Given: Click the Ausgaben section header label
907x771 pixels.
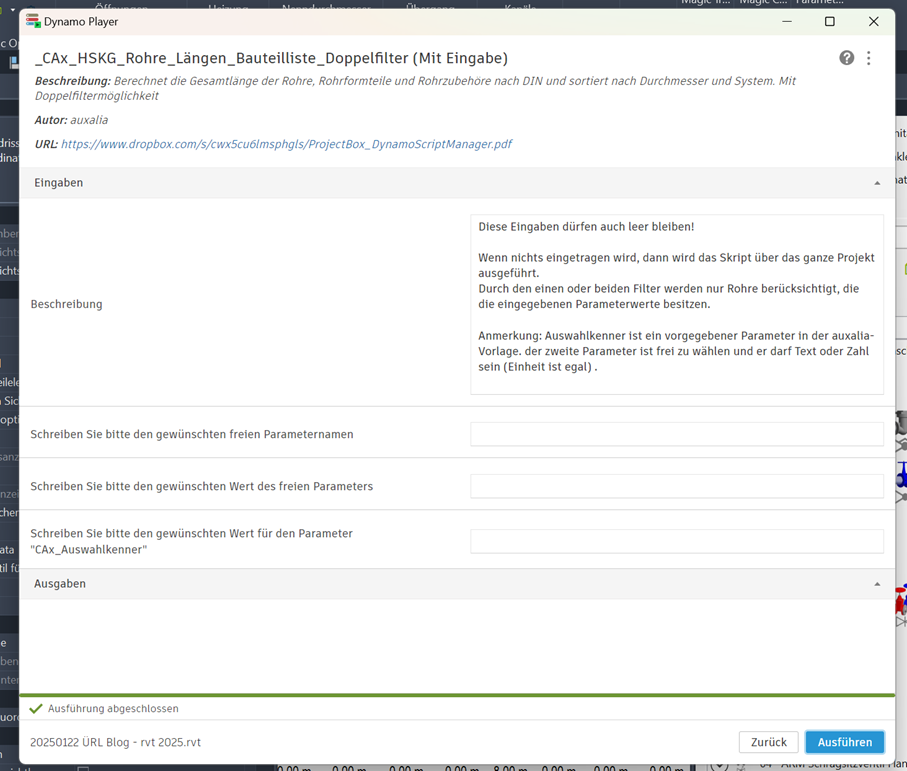Looking at the screenshot, I should (60, 584).
